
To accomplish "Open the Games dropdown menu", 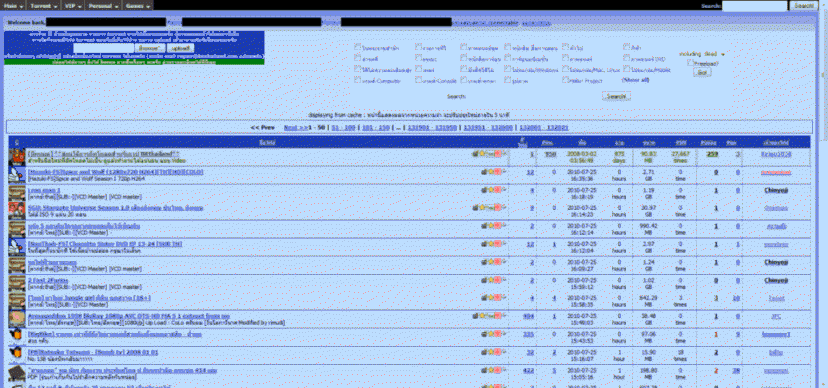I will click(x=138, y=5).
